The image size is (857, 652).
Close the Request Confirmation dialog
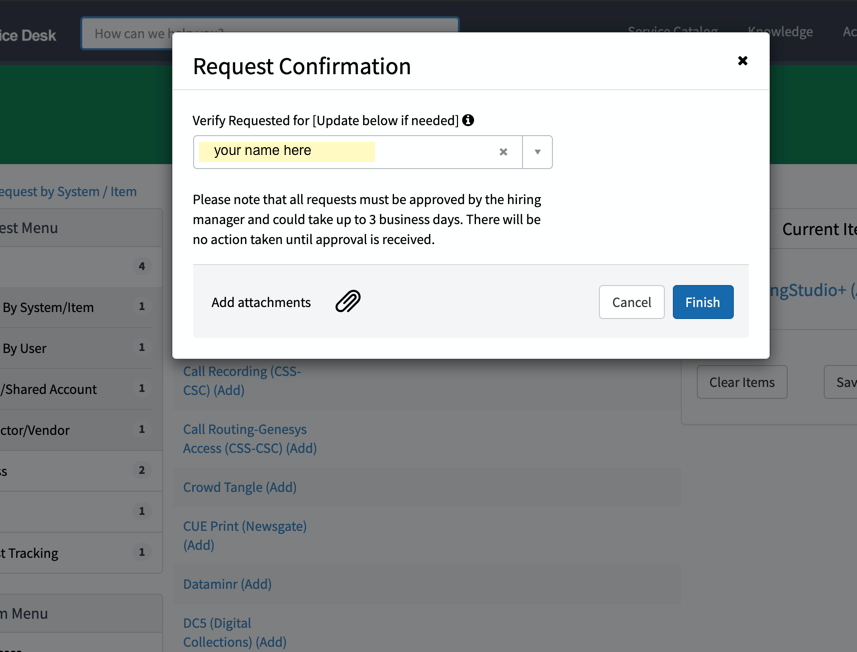tap(742, 61)
